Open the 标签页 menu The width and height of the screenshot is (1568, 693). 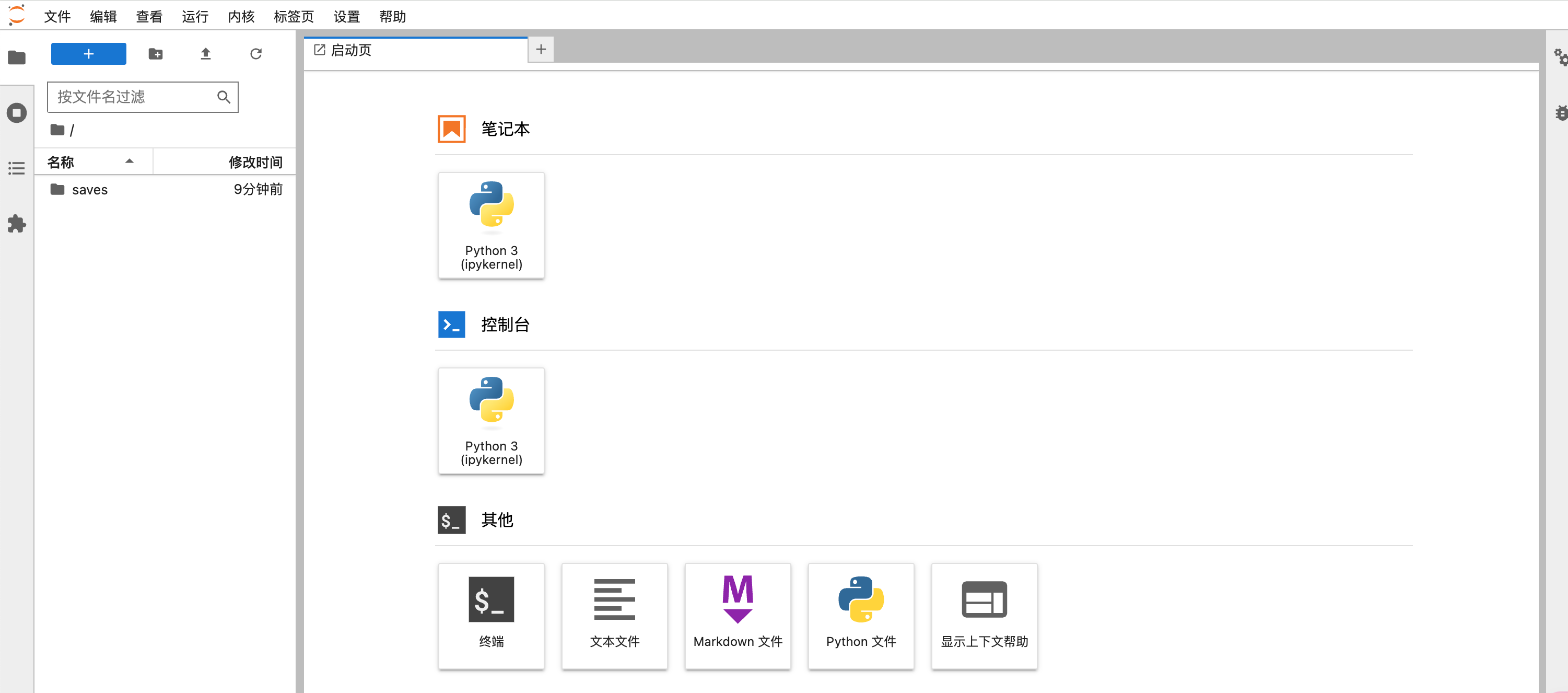click(294, 16)
